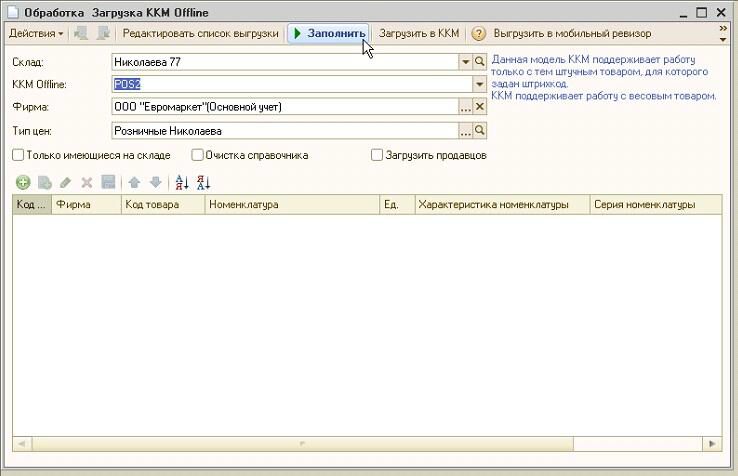Click Редактировать список выгрузки
The height and width of the screenshot is (476, 738).
pyautogui.click(x=201, y=33)
